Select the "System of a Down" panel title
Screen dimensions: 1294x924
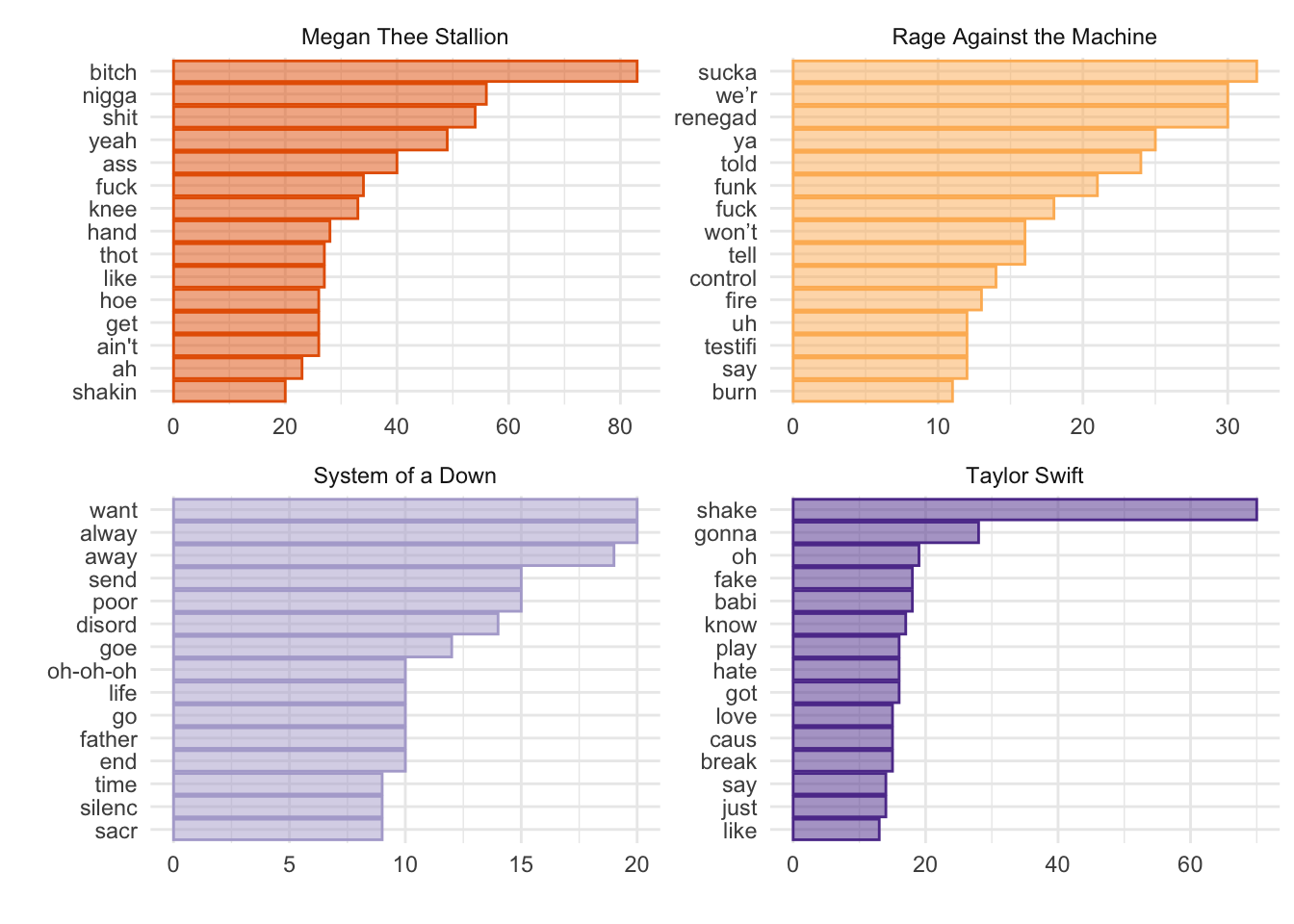[x=404, y=475]
